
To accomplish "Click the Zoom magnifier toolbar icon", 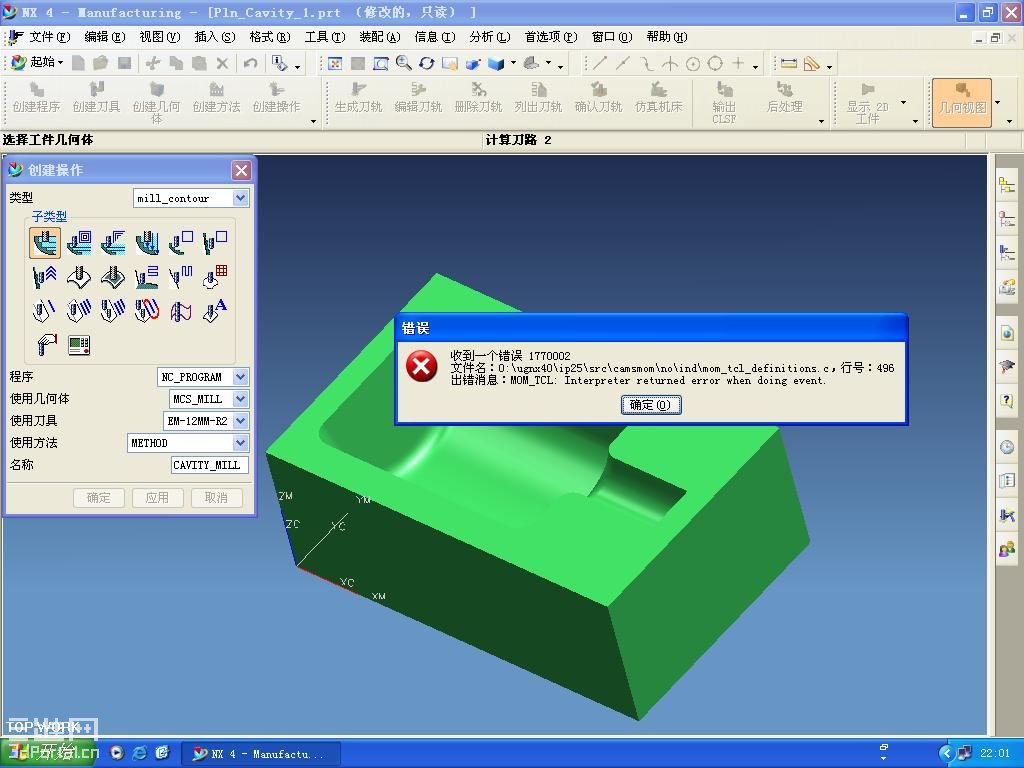I will [404, 63].
